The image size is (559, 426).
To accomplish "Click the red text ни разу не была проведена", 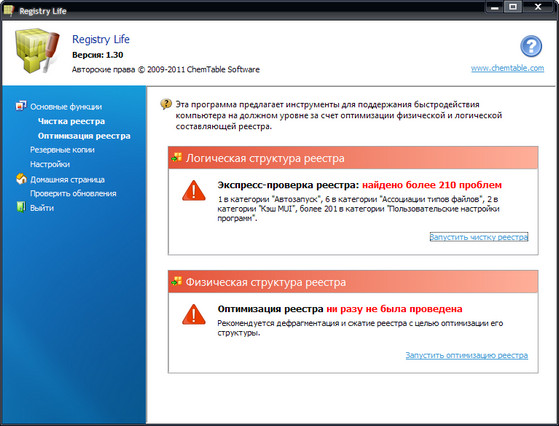I will coord(394,309).
